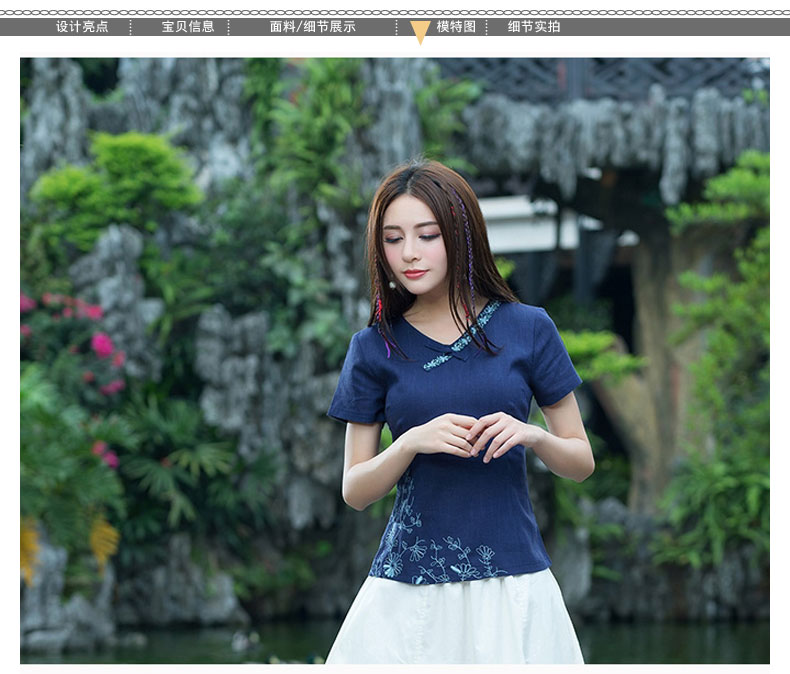
Task: Click the pink flowers in the garden background
Action: pos(102,345)
